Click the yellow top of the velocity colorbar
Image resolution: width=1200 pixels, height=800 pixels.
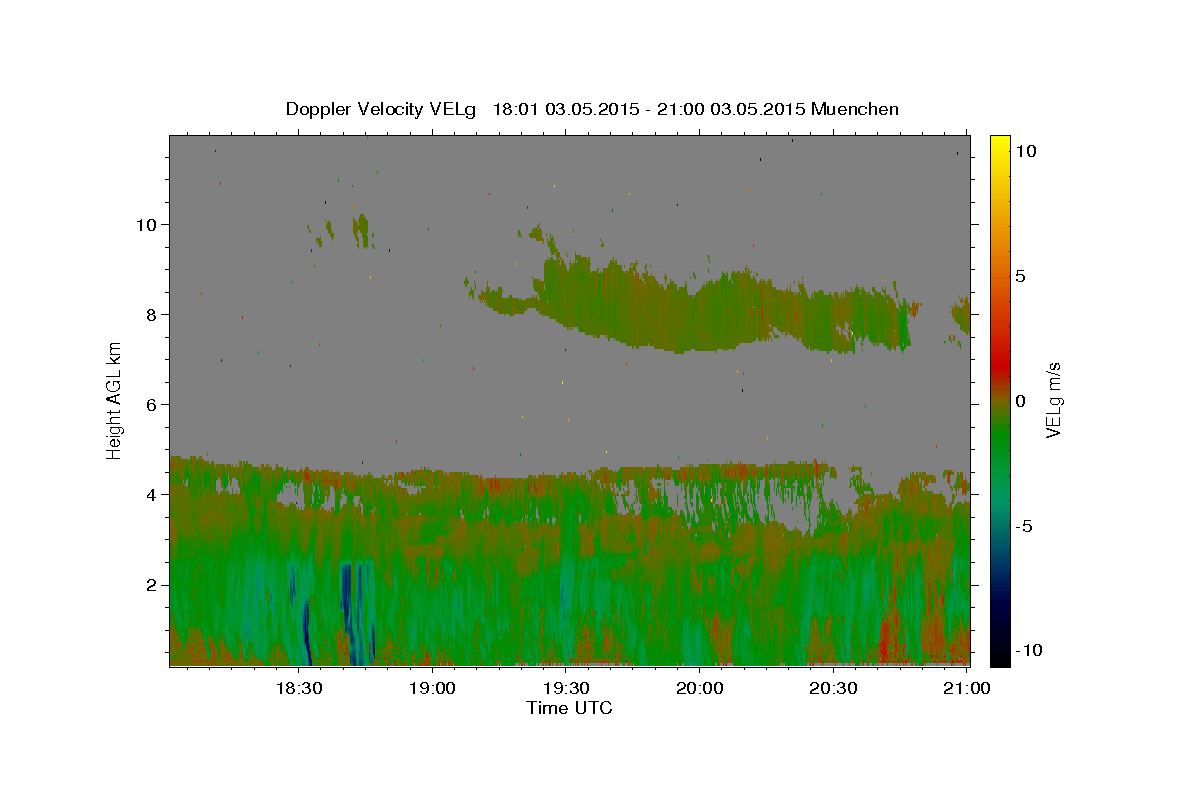point(999,142)
